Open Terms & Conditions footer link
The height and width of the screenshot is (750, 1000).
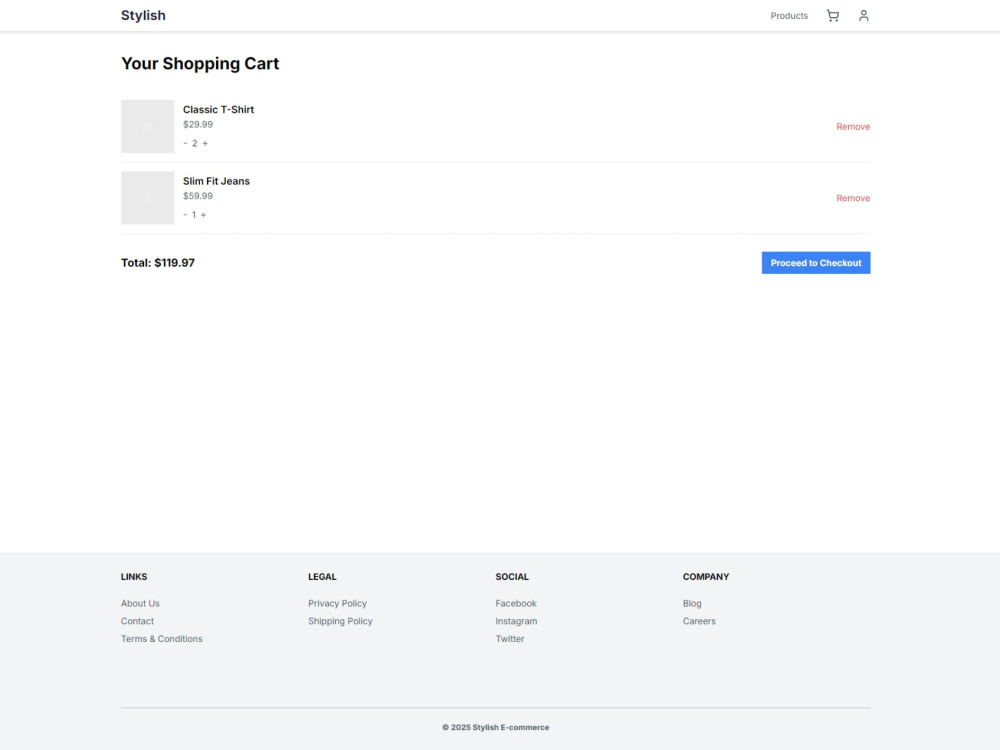[161, 639]
